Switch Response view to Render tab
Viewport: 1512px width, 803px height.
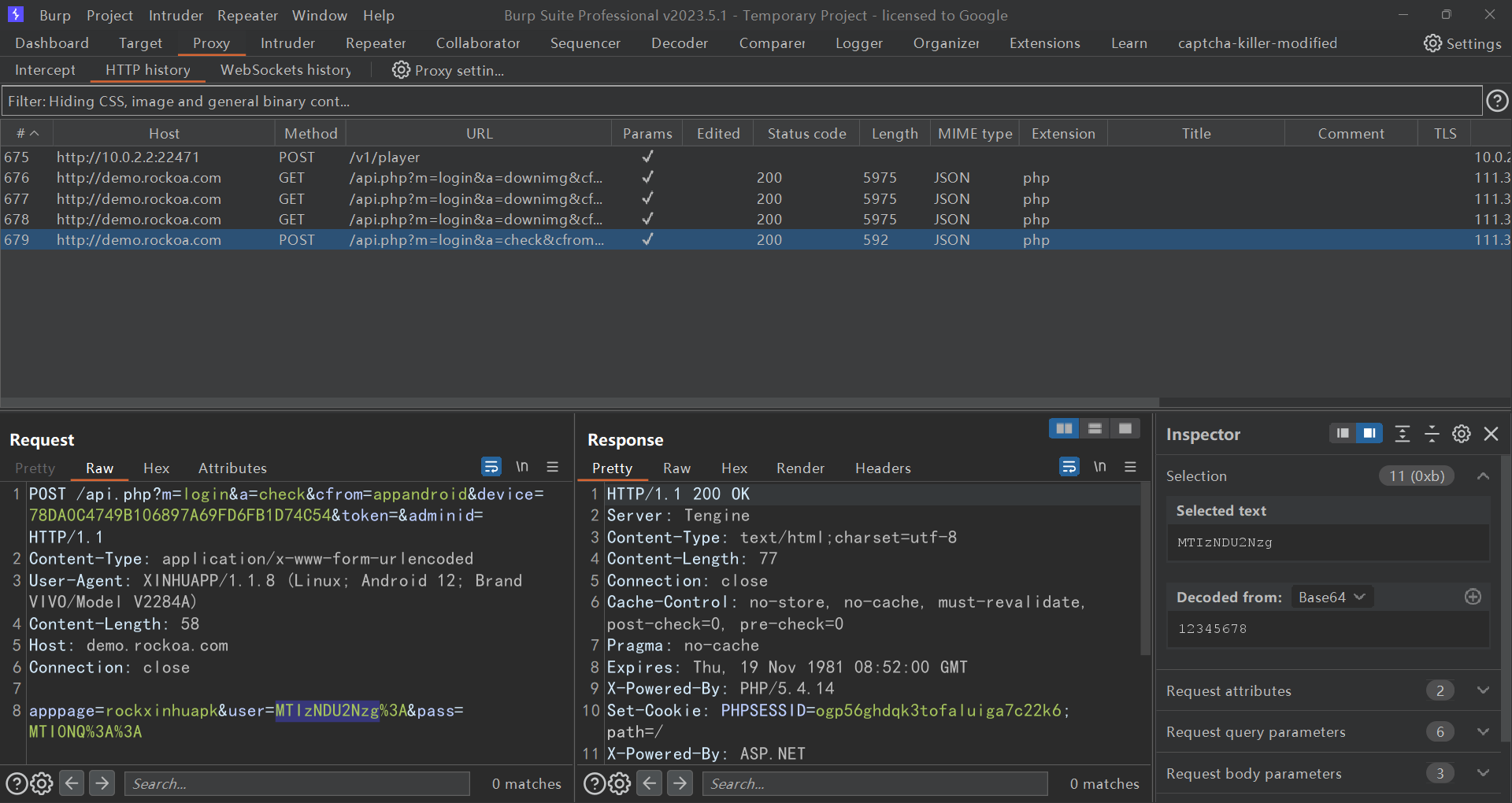pyautogui.click(x=800, y=468)
